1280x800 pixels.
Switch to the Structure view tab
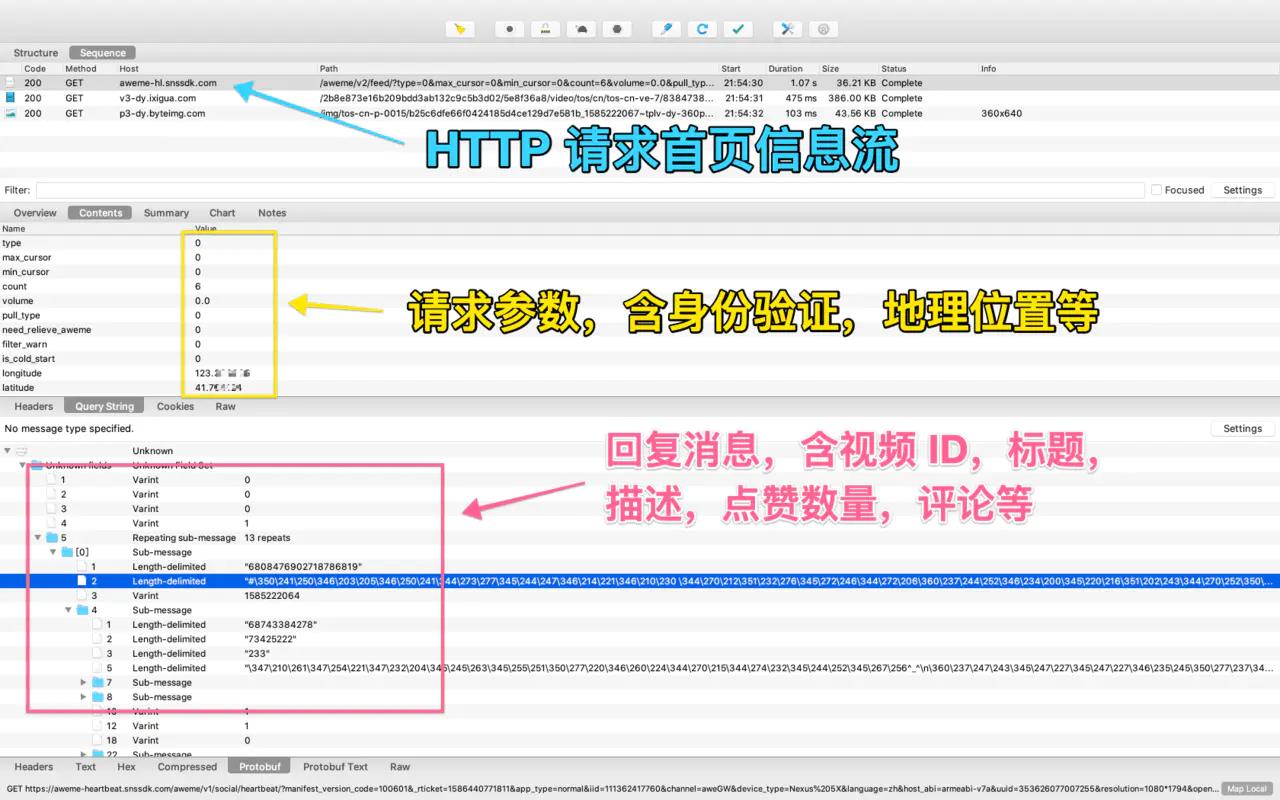pyautogui.click(x=36, y=53)
